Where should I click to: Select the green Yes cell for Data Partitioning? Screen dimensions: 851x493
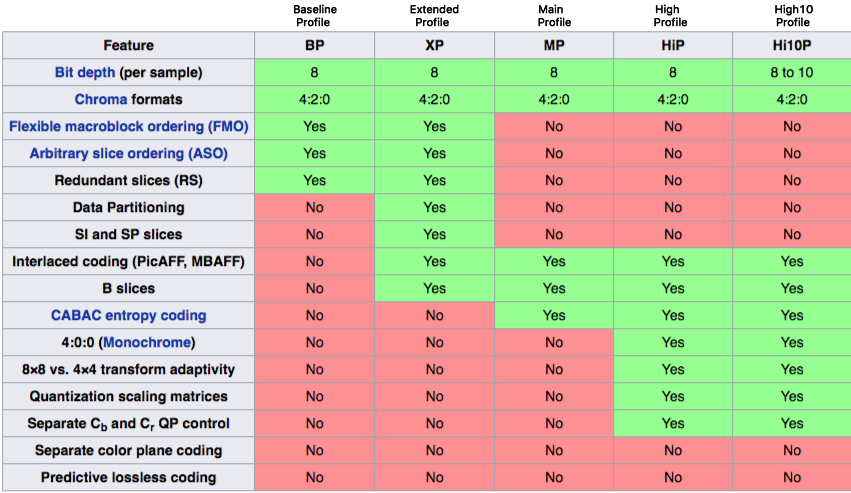434,207
